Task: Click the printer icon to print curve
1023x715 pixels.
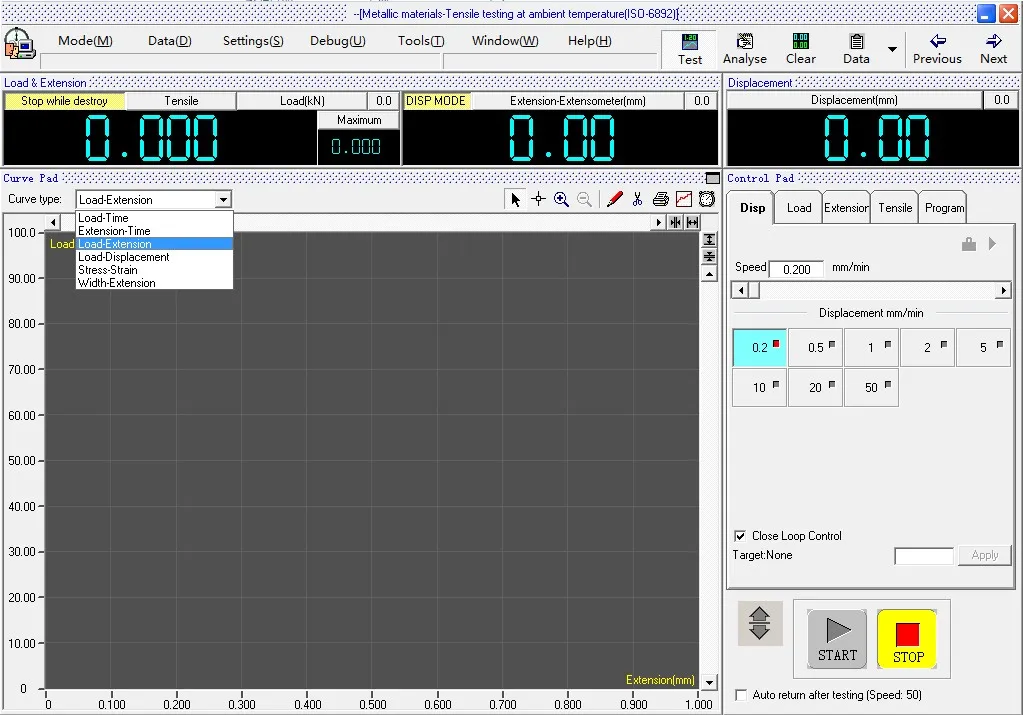Action: (661, 199)
